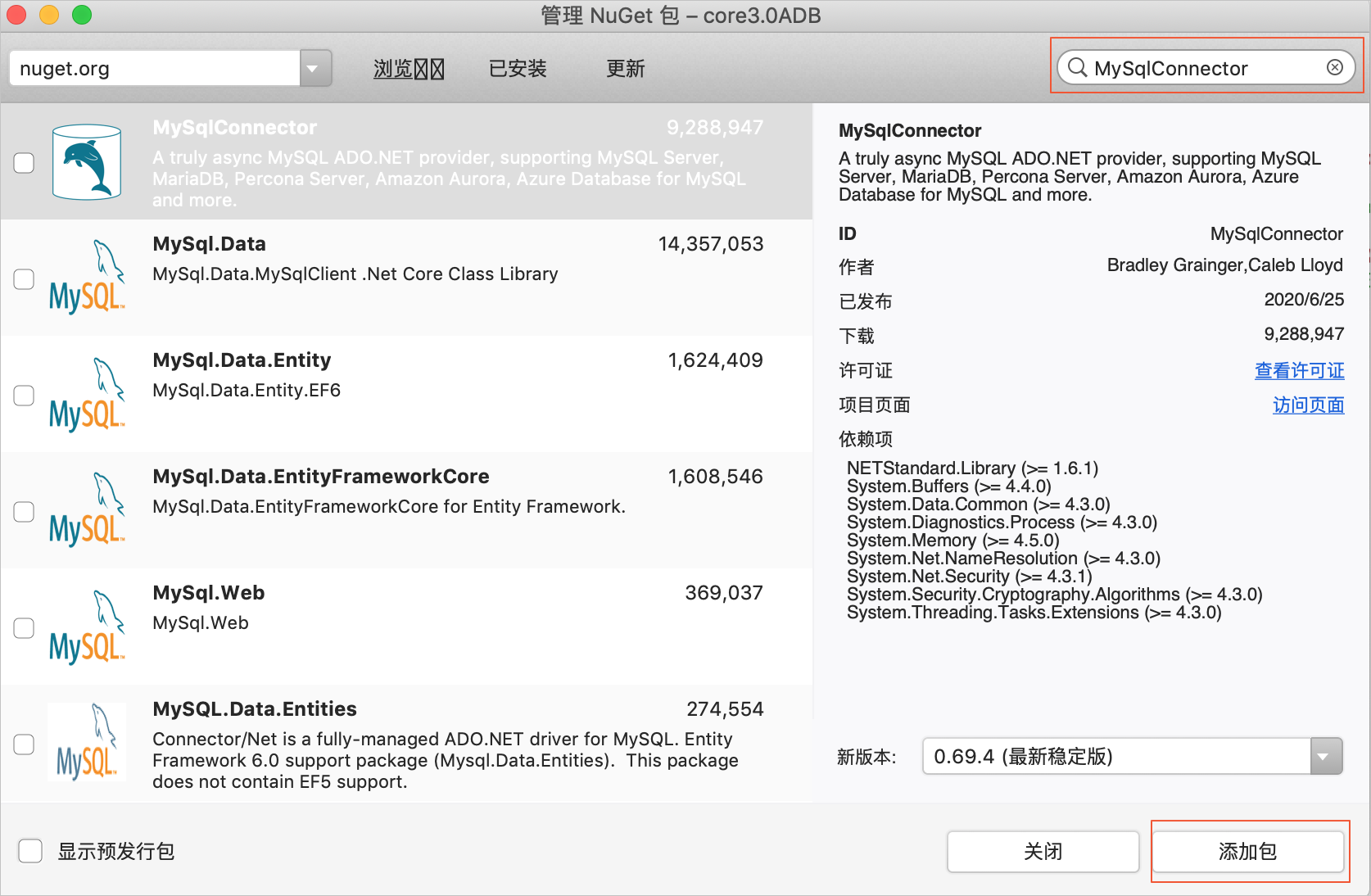Enable the 显示预发行包 checkbox
This screenshot has width=1371, height=896.
pyautogui.click(x=30, y=851)
